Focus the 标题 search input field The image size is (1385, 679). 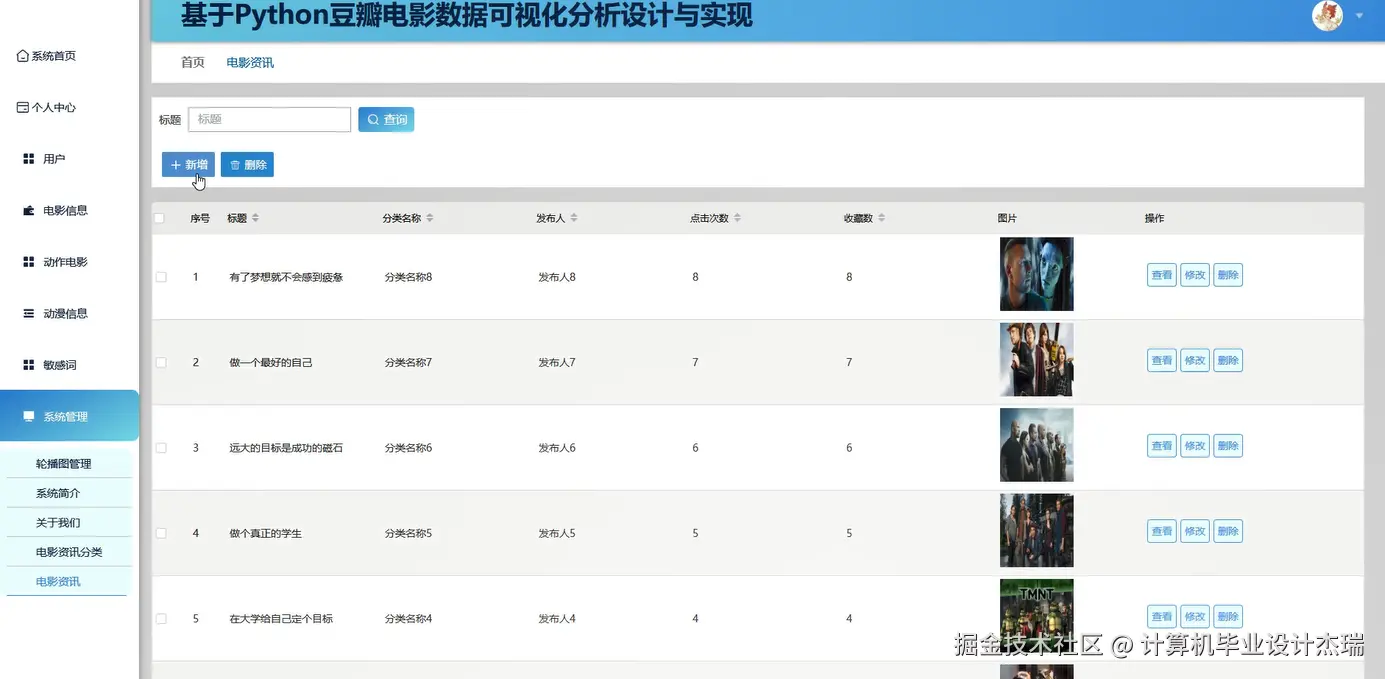click(x=269, y=119)
